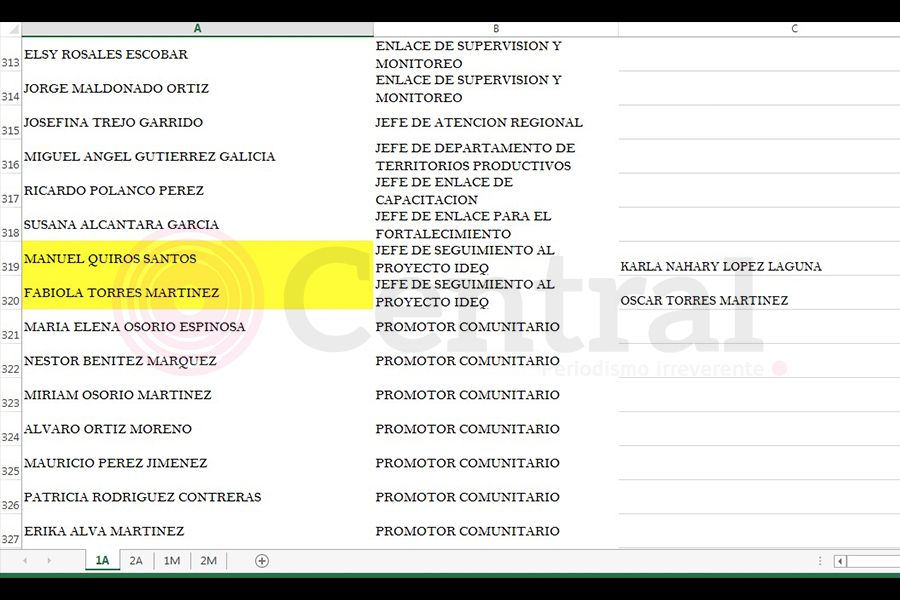Select PROYECTO IDEQ cell in row 320
900x600 pixels.
(x=496, y=292)
